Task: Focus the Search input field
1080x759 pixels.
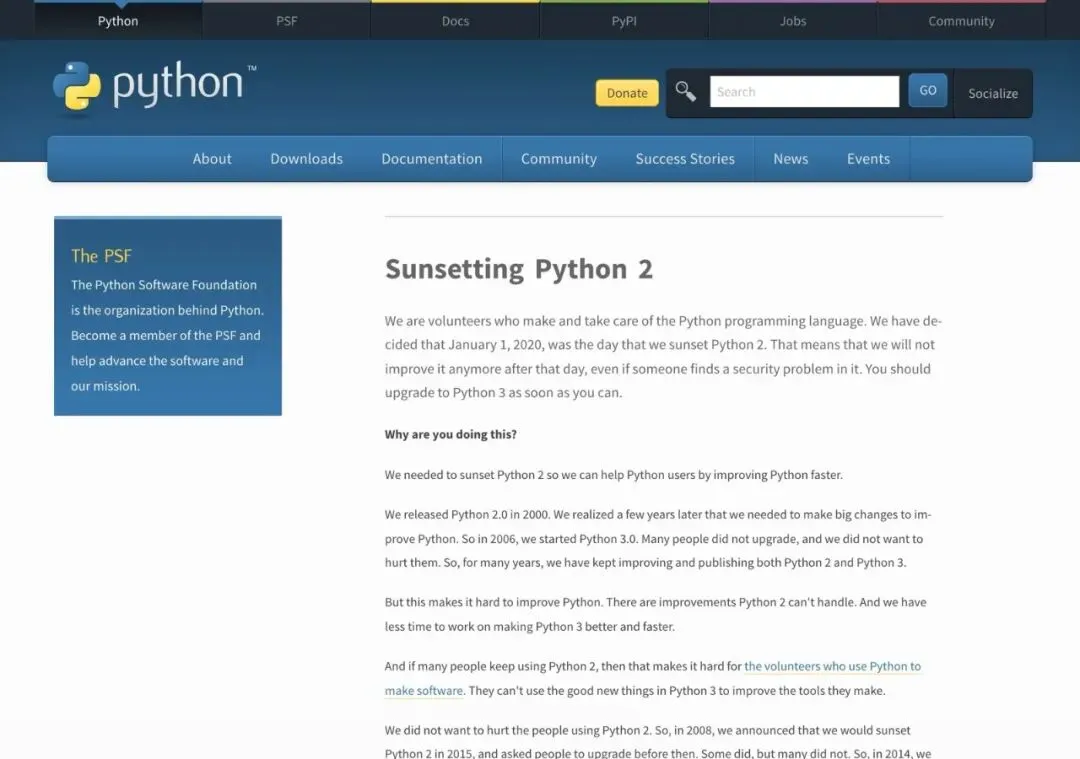Action: [804, 92]
